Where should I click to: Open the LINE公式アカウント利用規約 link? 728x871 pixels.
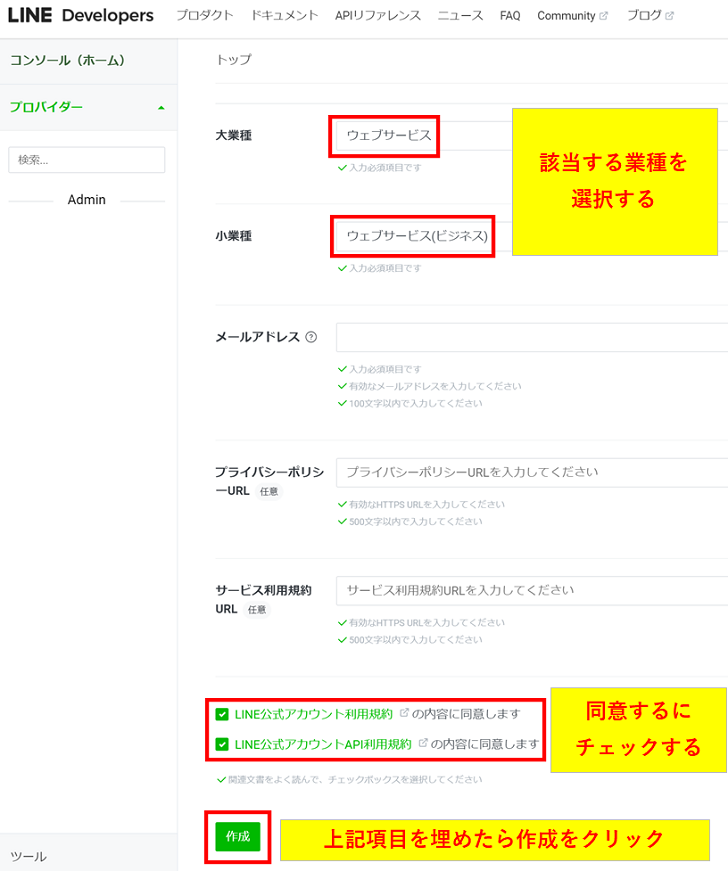point(314,714)
